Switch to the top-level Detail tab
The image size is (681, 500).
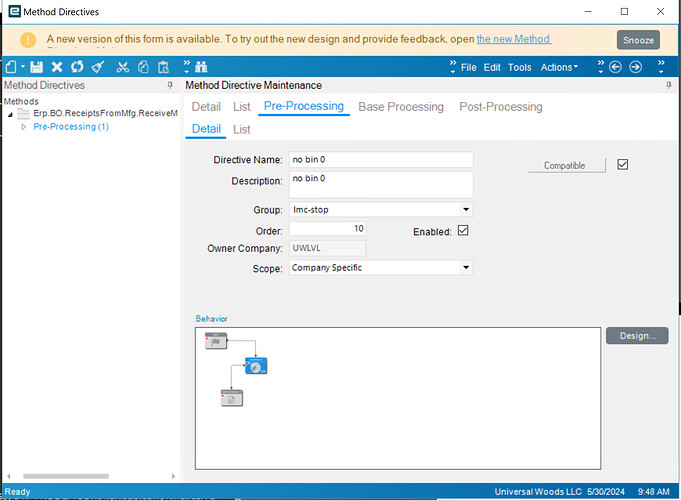(206, 107)
